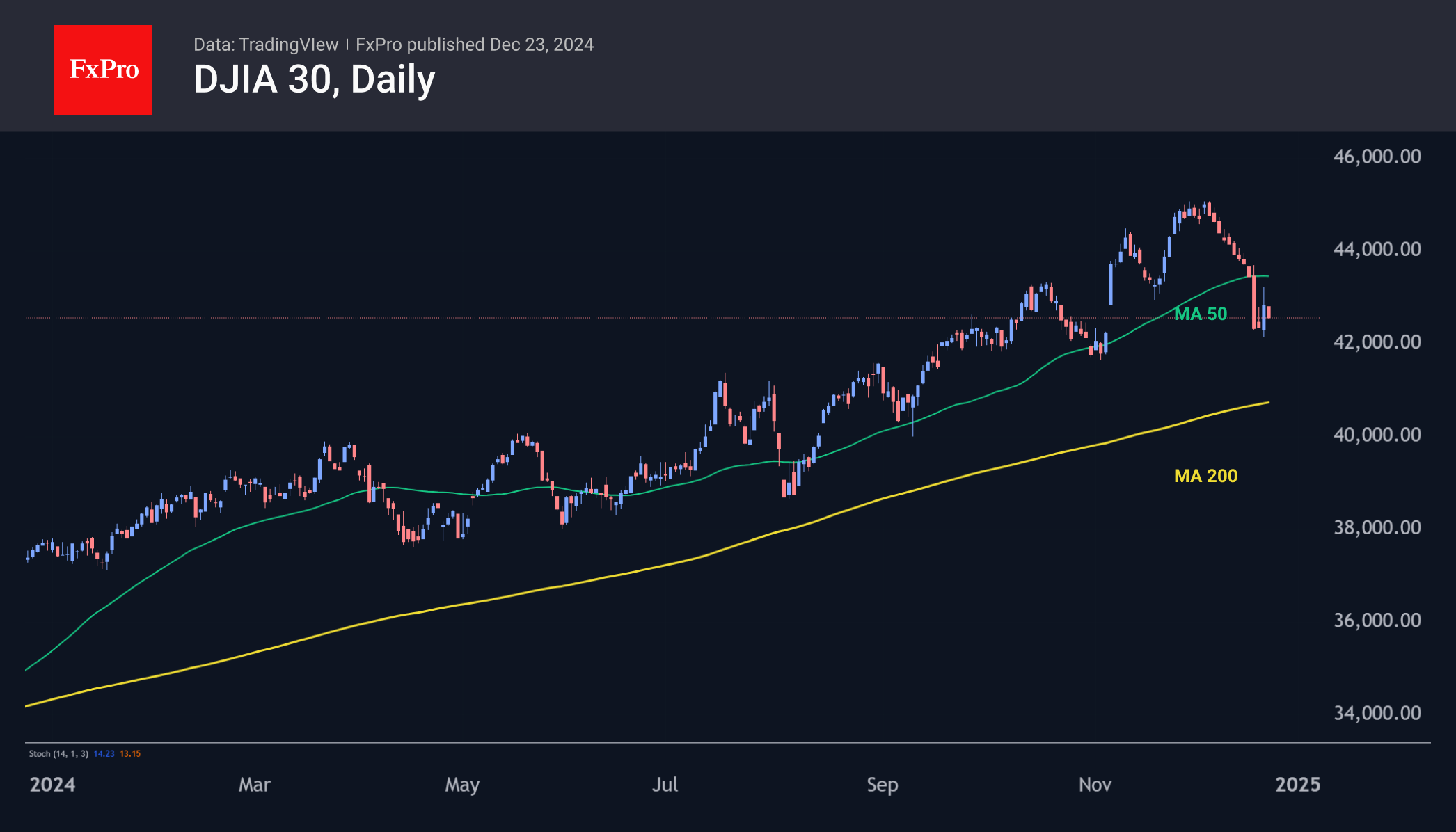
Task: Select the green MA 50 label
Action: click(1200, 314)
